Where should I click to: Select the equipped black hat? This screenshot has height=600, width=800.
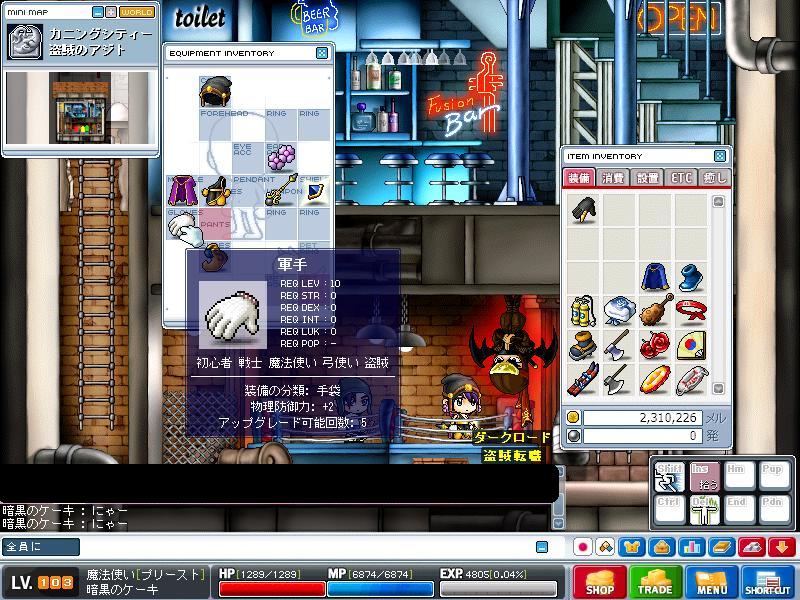pyautogui.click(x=215, y=91)
